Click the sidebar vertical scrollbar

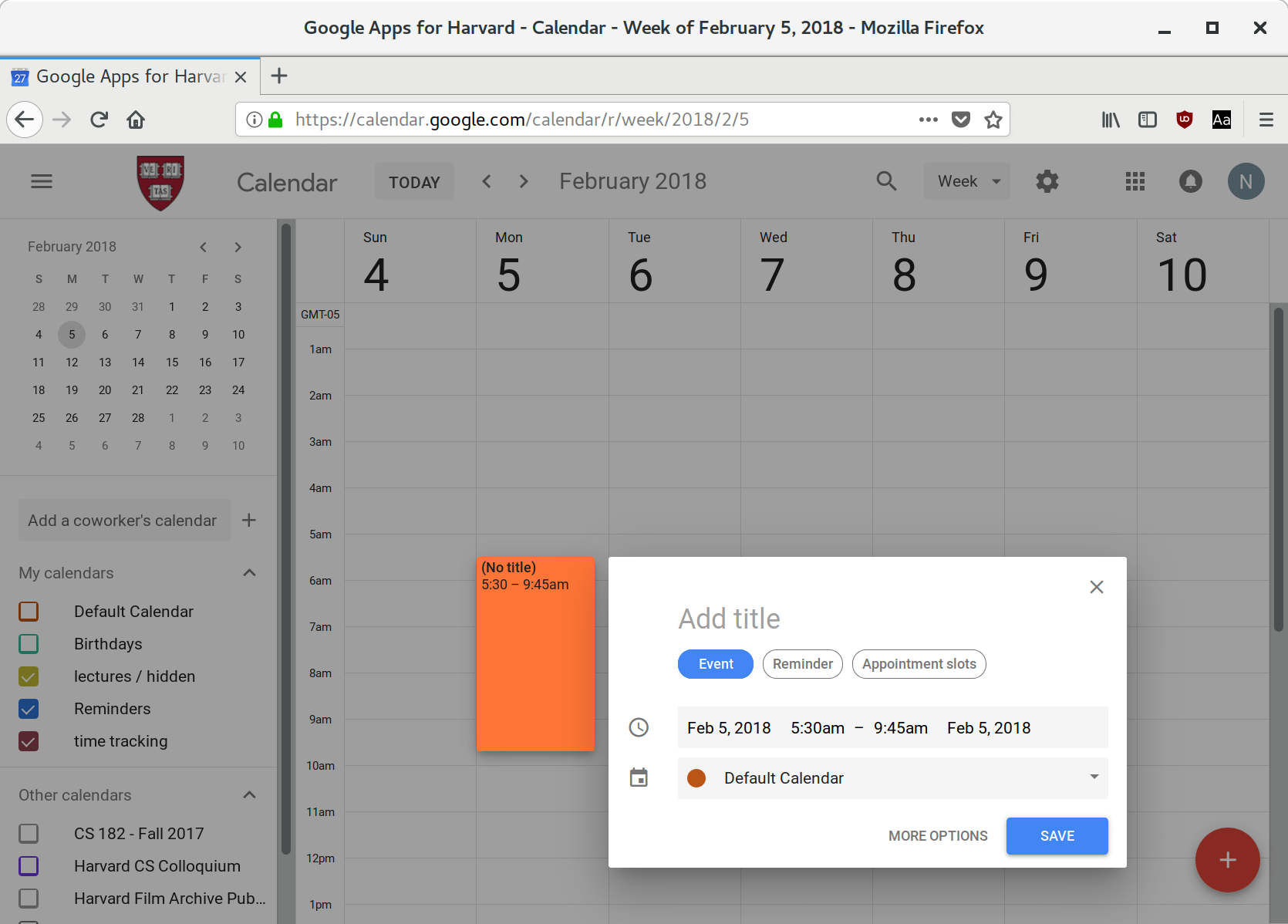[x=286, y=540]
